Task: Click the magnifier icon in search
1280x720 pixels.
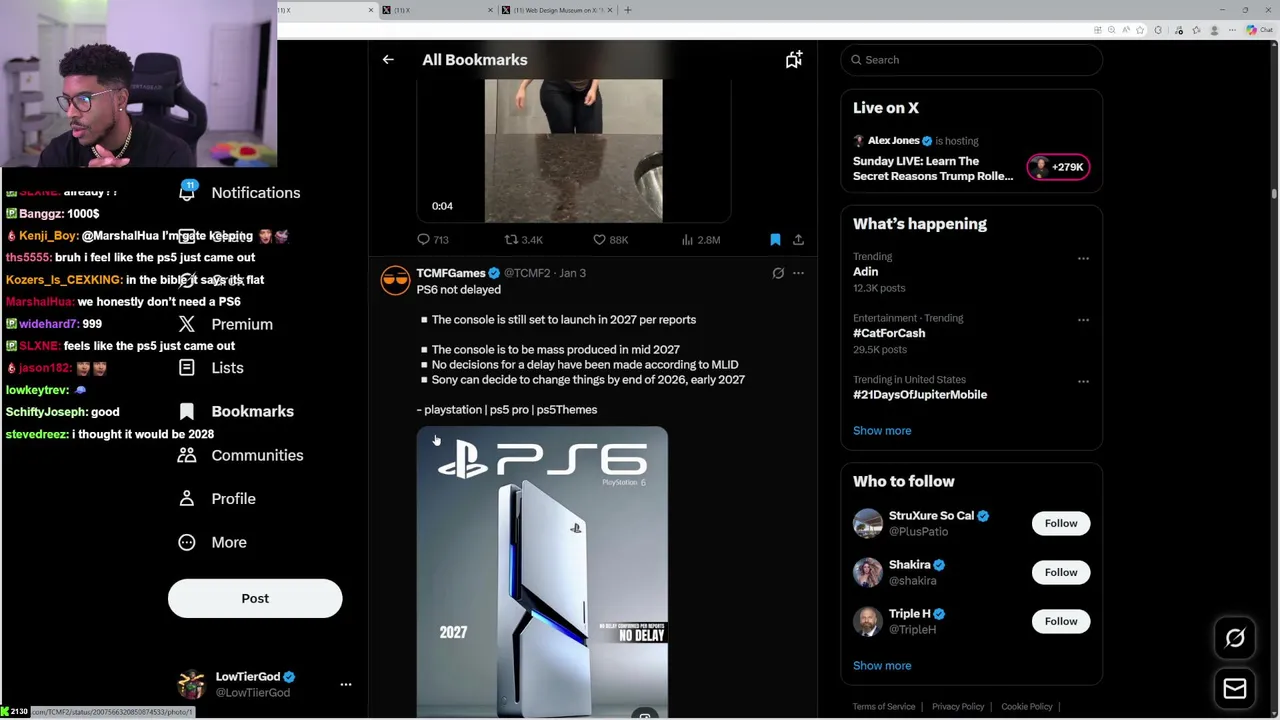Action: pyautogui.click(x=856, y=60)
